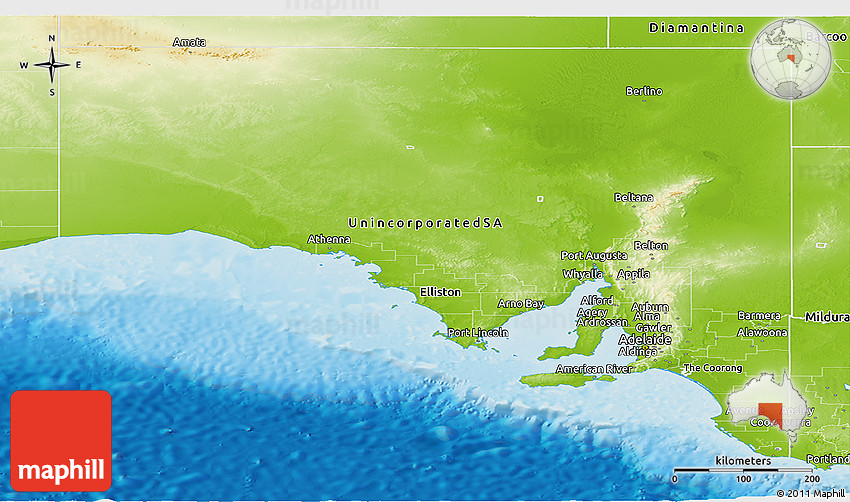Screen dimensions: 850x502
Task: Click the 2011 Maphill copyright text
Action: pyautogui.click(x=811, y=494)
